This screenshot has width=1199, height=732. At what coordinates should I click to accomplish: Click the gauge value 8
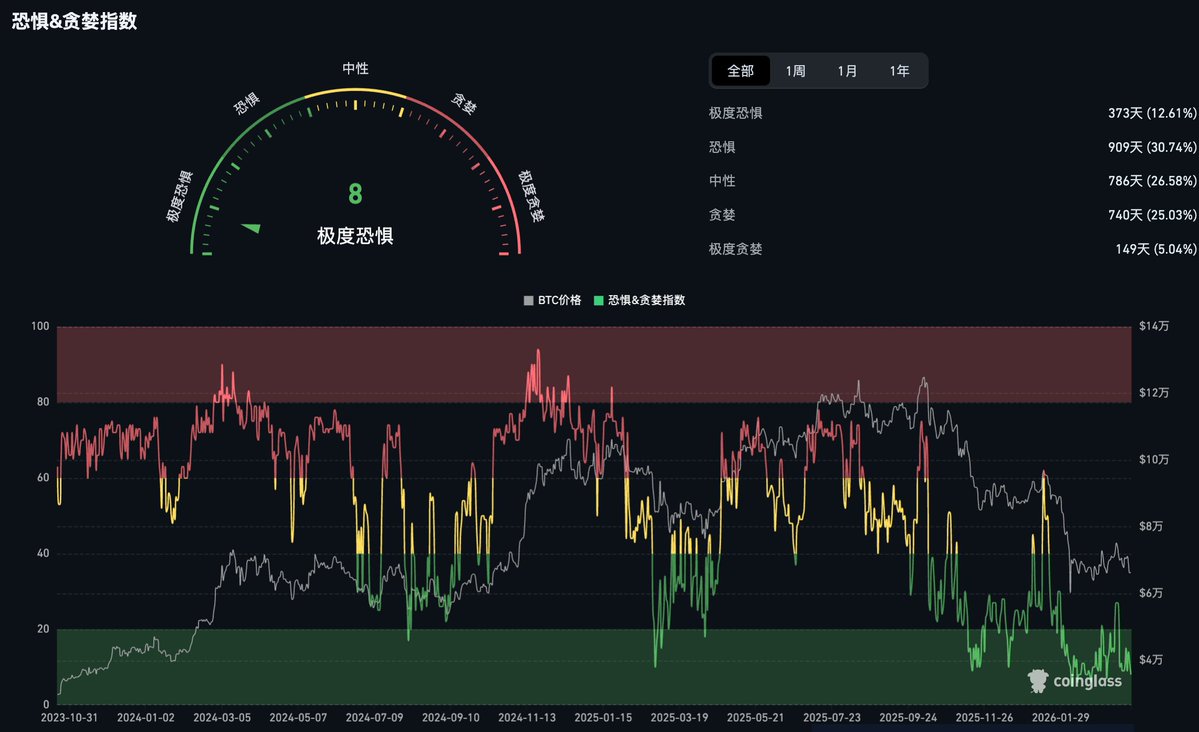[355, 194]
